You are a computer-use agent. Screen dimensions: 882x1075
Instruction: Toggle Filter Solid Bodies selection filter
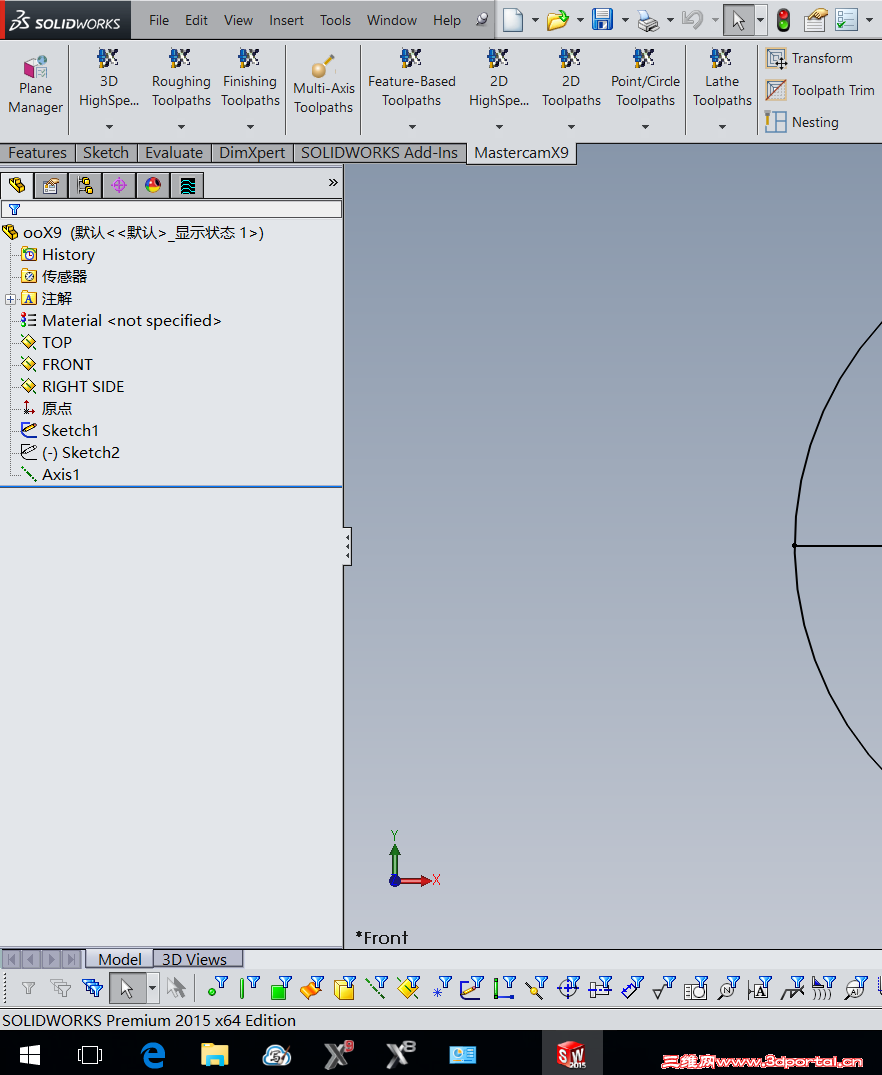pyautogui.click(x=345, y=987)
